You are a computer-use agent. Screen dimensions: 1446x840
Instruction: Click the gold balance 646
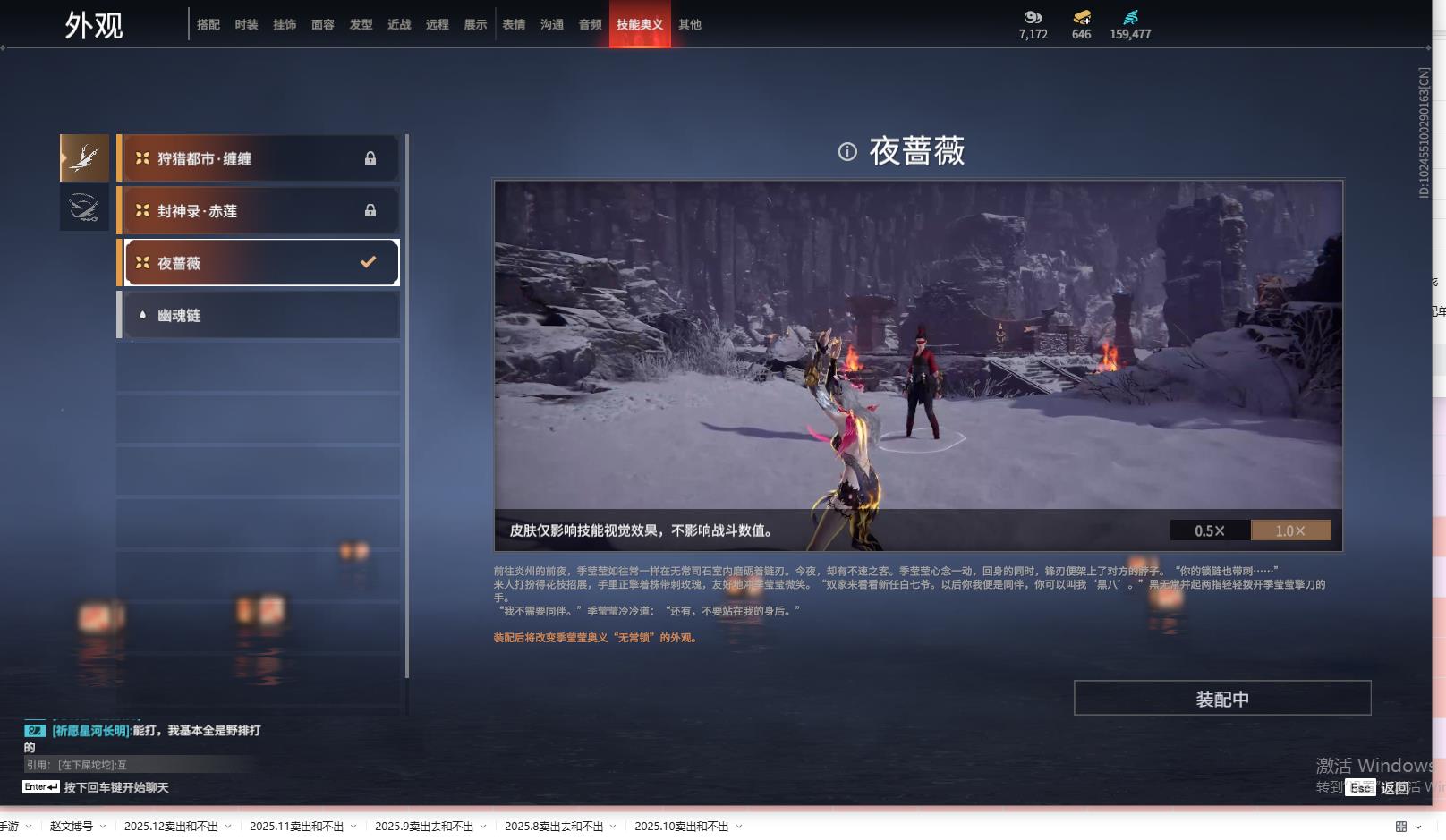coord(1082,34)
